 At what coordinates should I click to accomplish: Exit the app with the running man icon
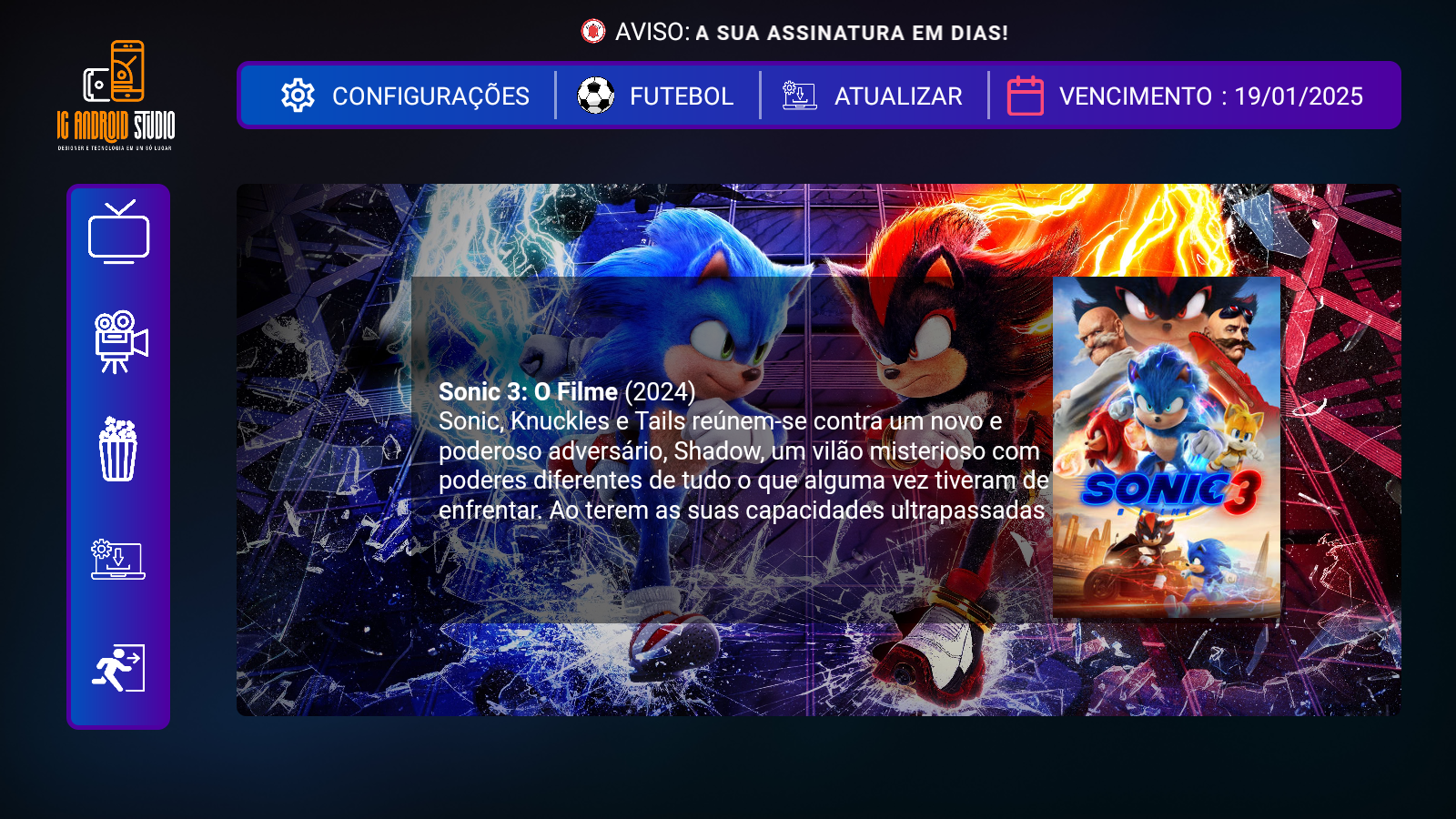[x=118, y=668]
